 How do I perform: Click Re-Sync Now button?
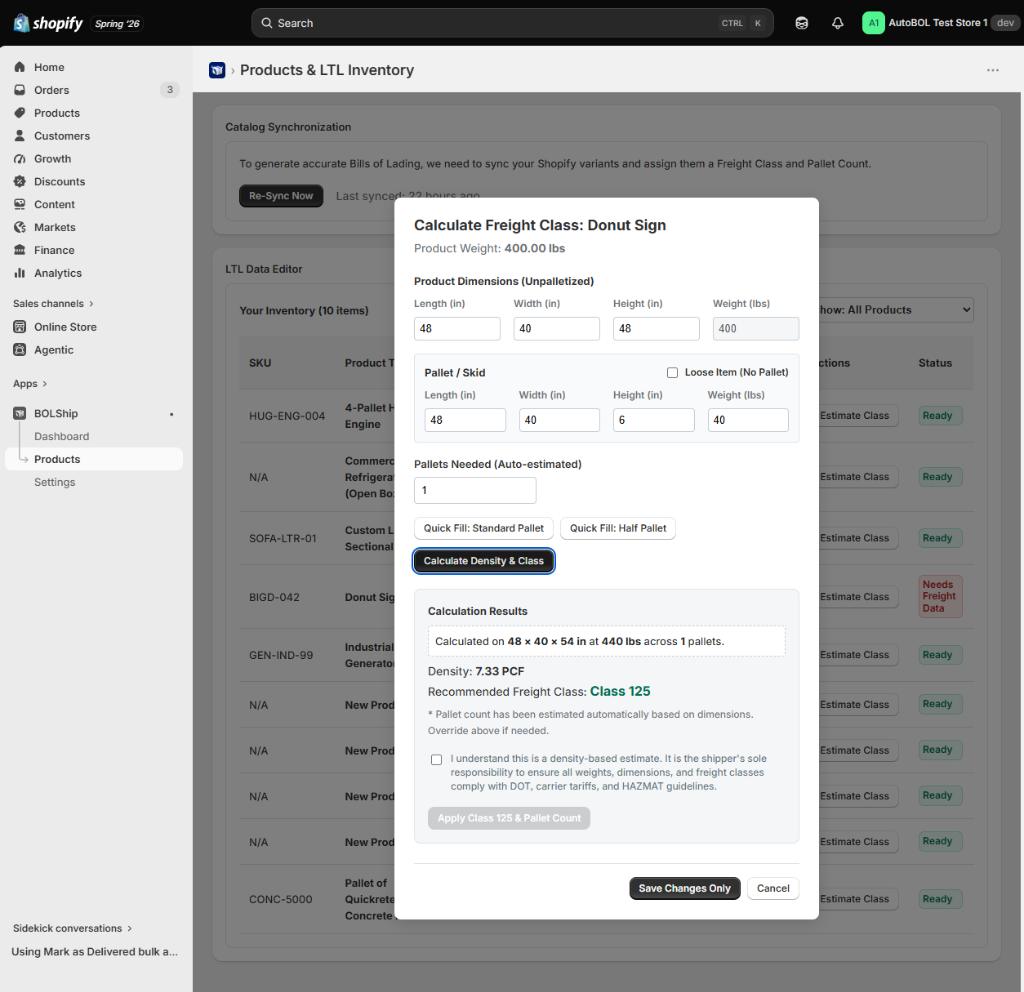[x=281, y=196]
